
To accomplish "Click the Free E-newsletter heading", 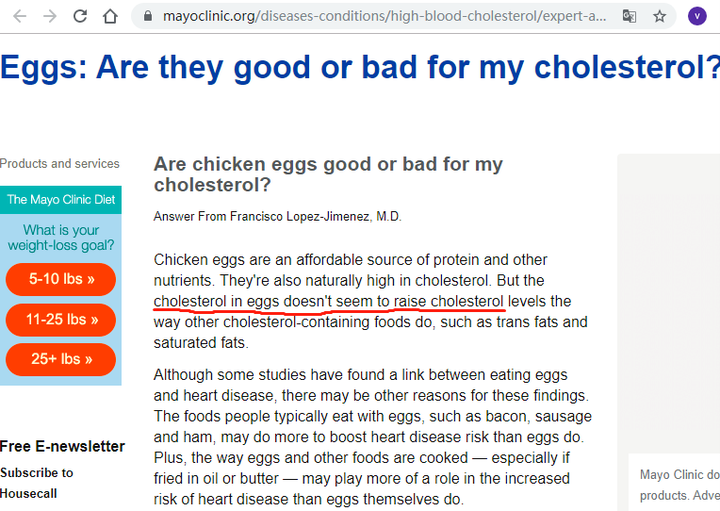I will point(63,446).
